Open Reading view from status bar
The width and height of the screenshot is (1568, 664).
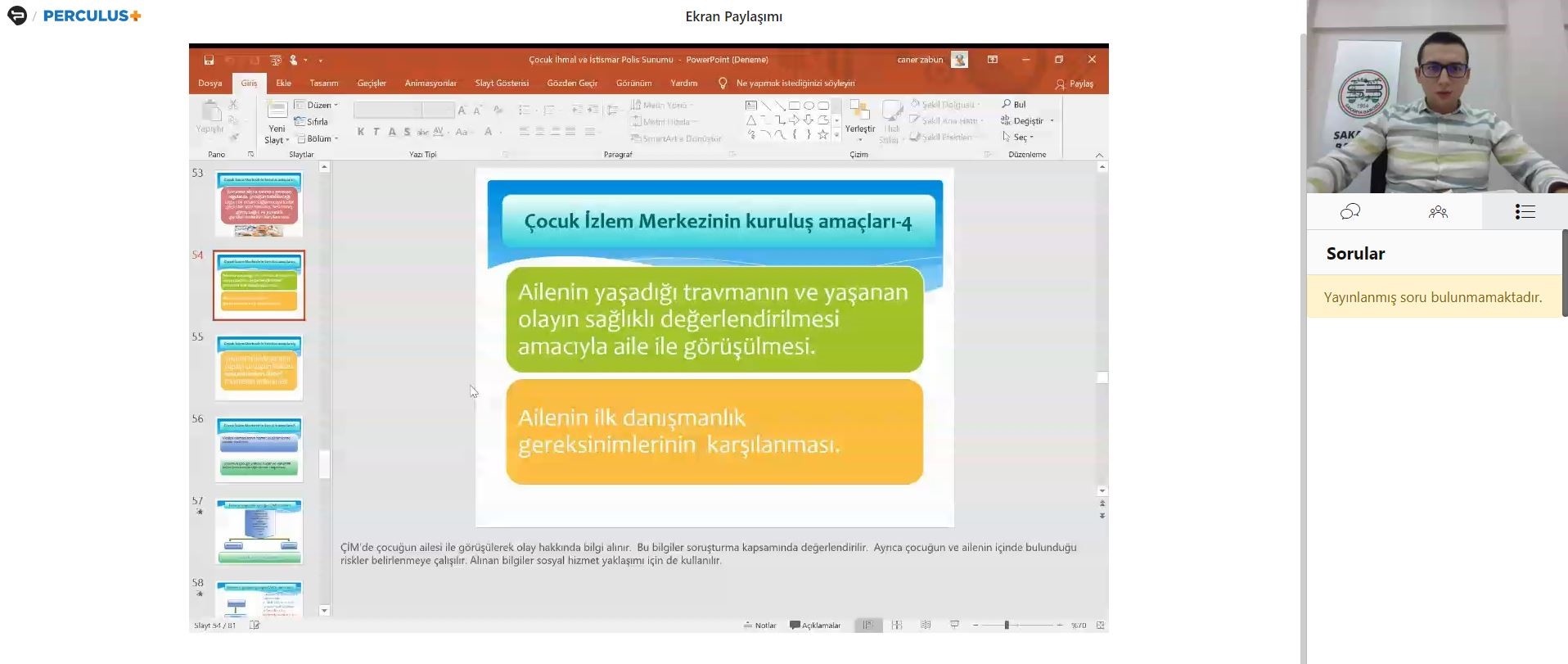pyautogui.click(x=926, y=626)
